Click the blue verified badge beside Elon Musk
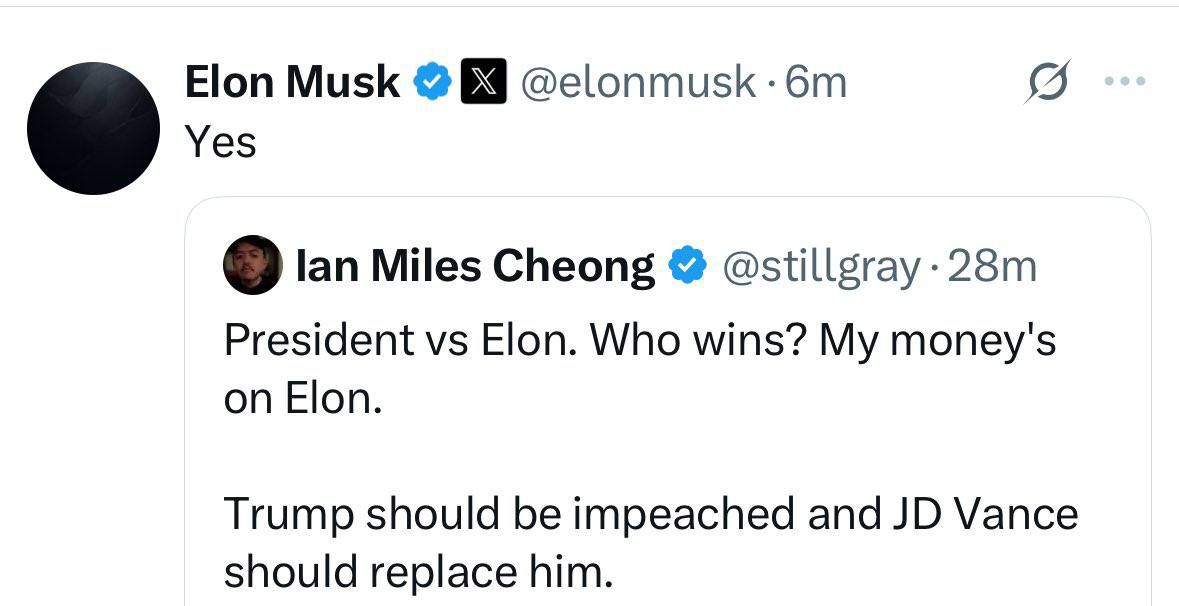The height and width of the screenshot is (606, 1179). pyautogui.click(x=432, y=82)
